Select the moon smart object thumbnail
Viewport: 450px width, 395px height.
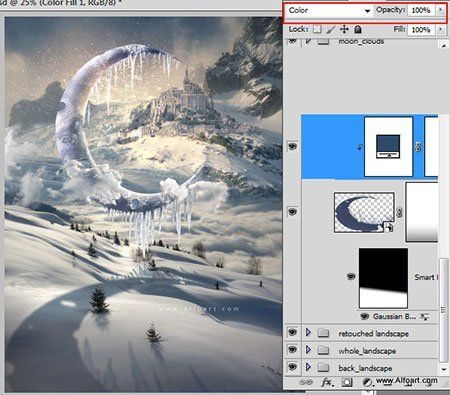364,212
